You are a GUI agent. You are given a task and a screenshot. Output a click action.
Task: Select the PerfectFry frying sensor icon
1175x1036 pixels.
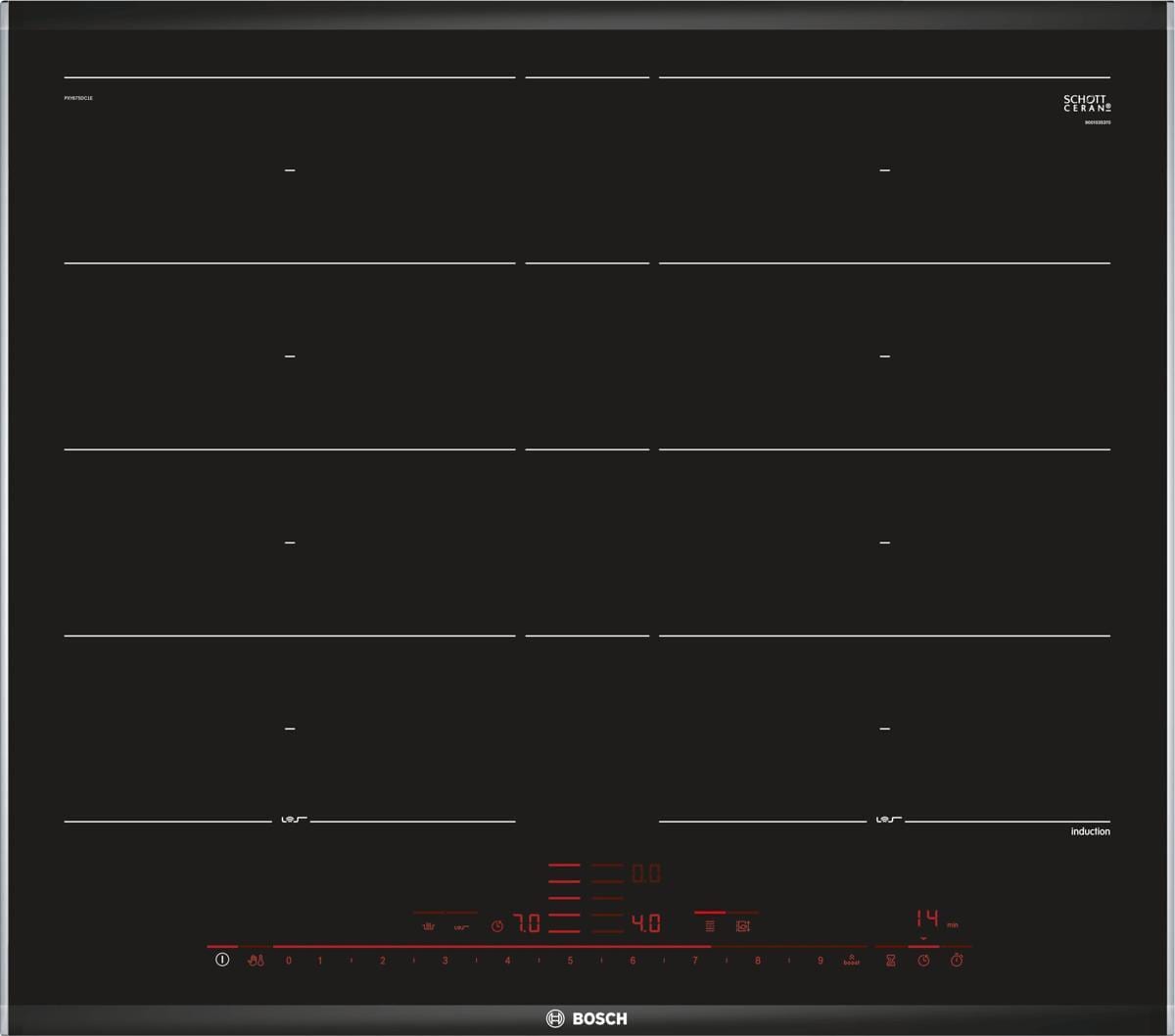(x=743, y=925)
